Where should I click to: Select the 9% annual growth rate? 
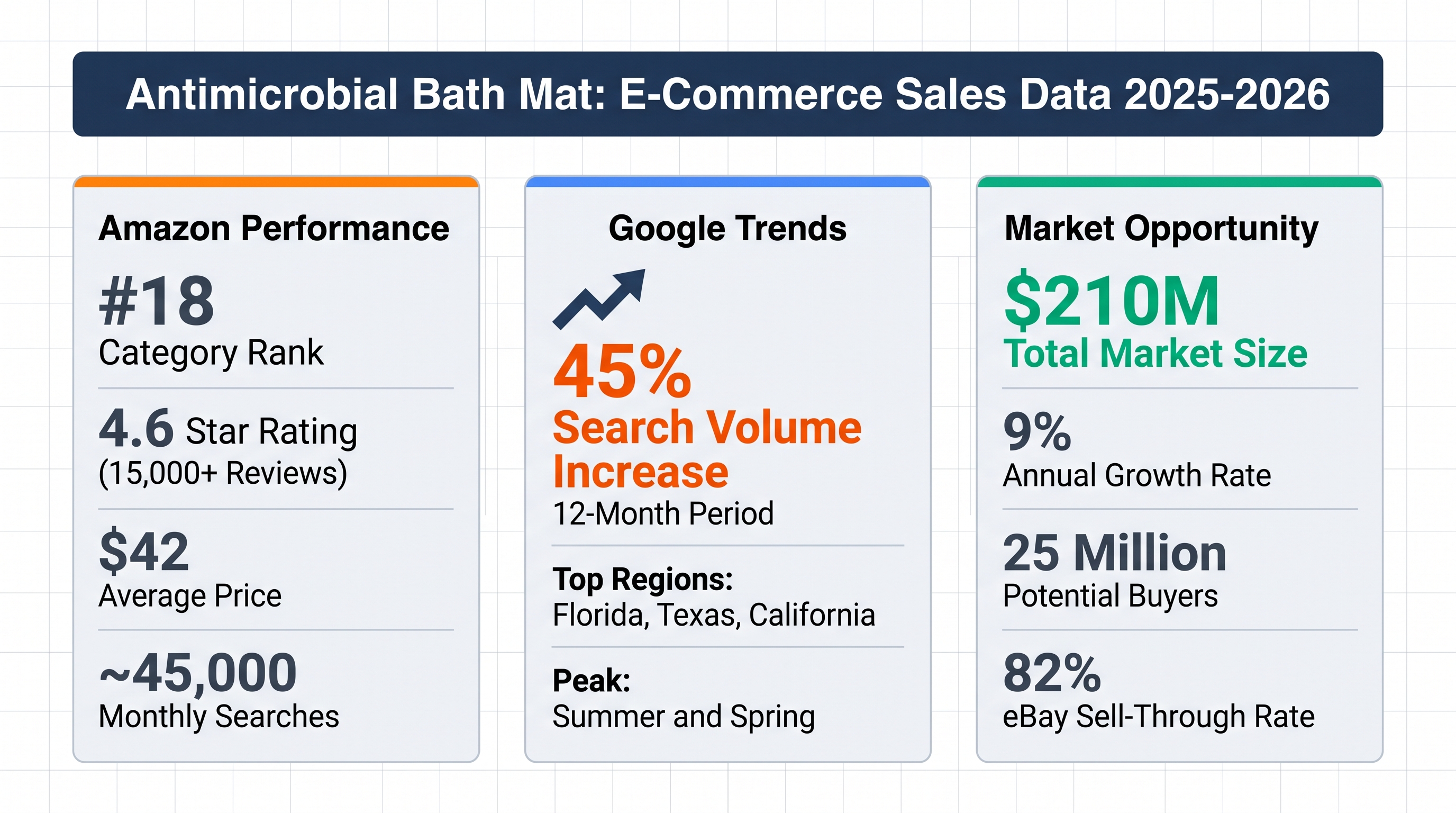(x=1037, y=431)
